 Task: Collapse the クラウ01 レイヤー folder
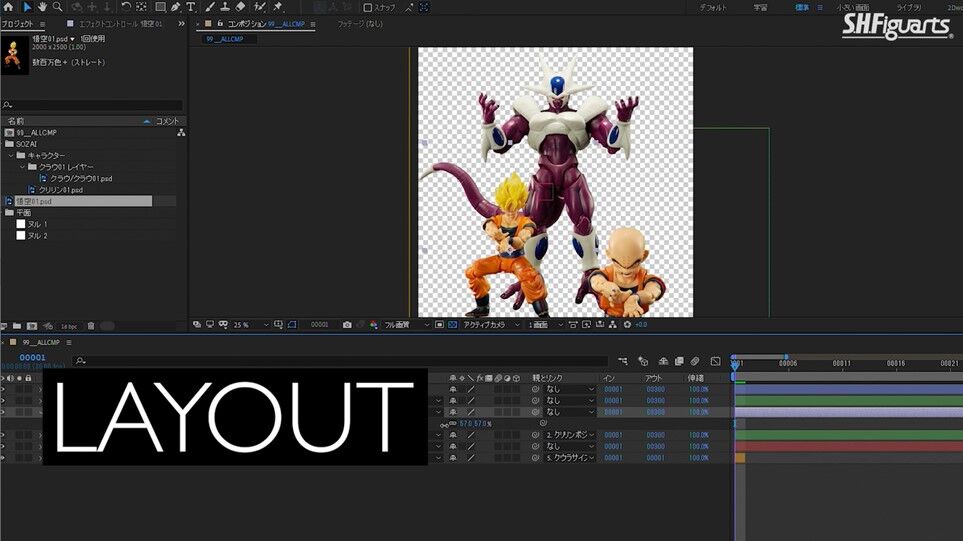(x=22, y=167)
